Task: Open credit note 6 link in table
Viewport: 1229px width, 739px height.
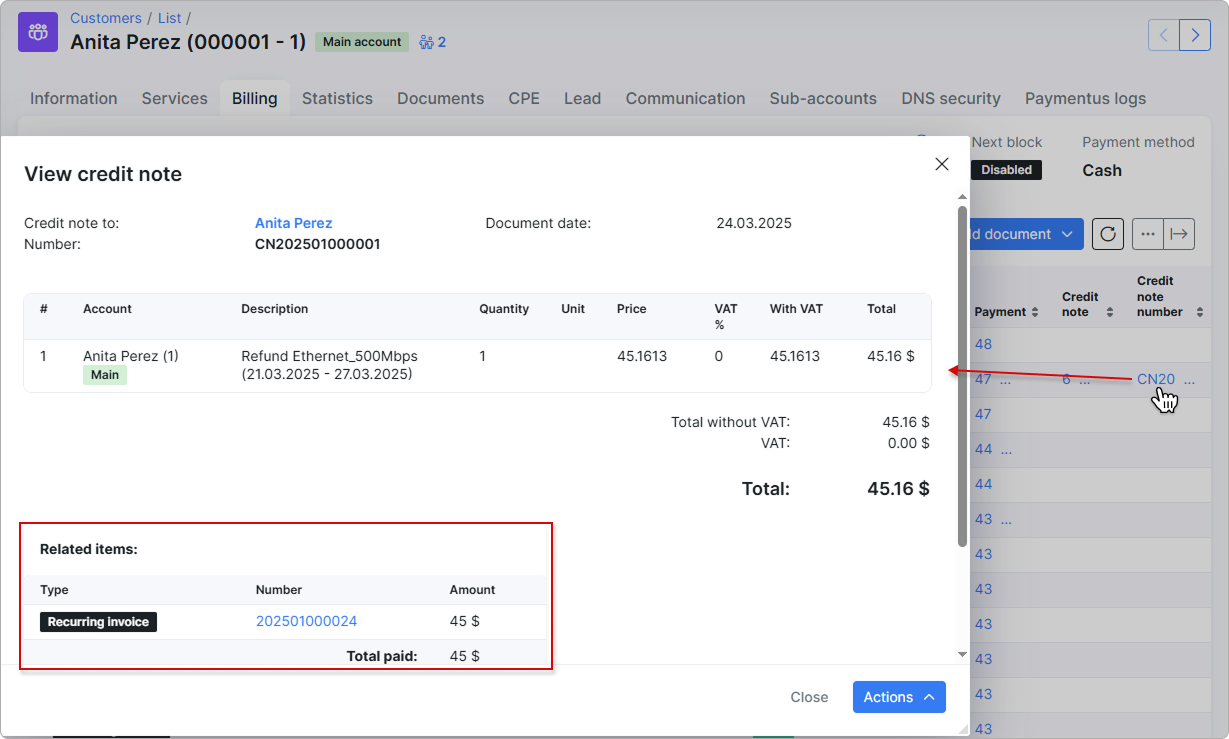Action: (x=1066, y=379)
